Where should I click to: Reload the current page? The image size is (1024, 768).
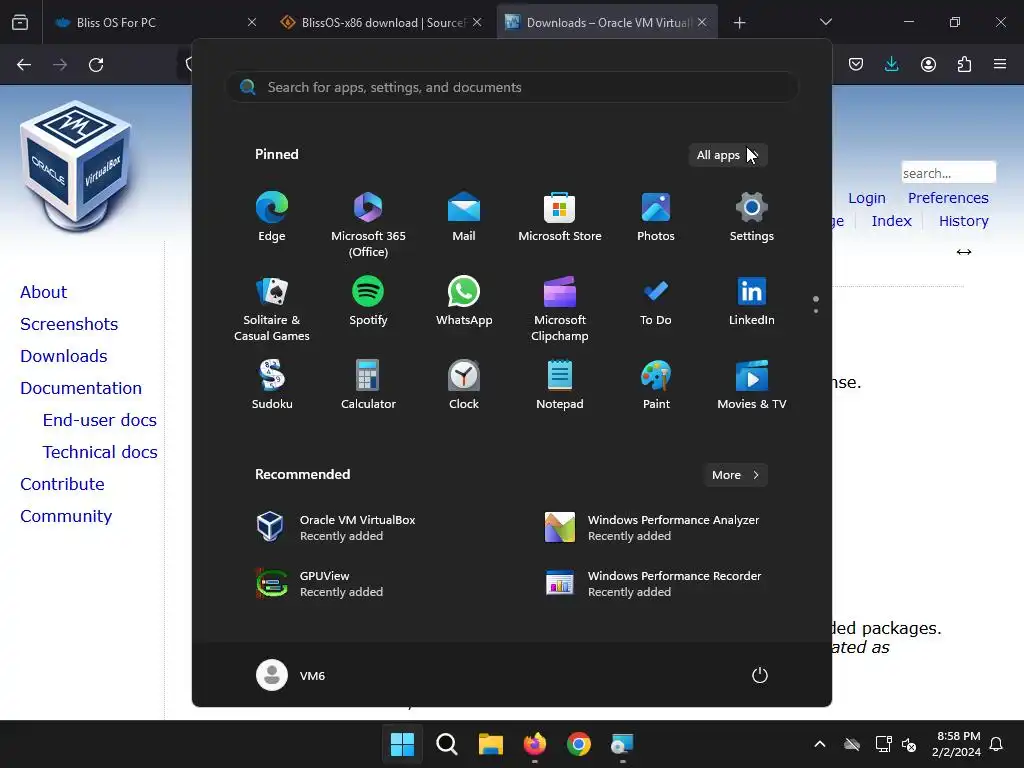coord(96,65)
